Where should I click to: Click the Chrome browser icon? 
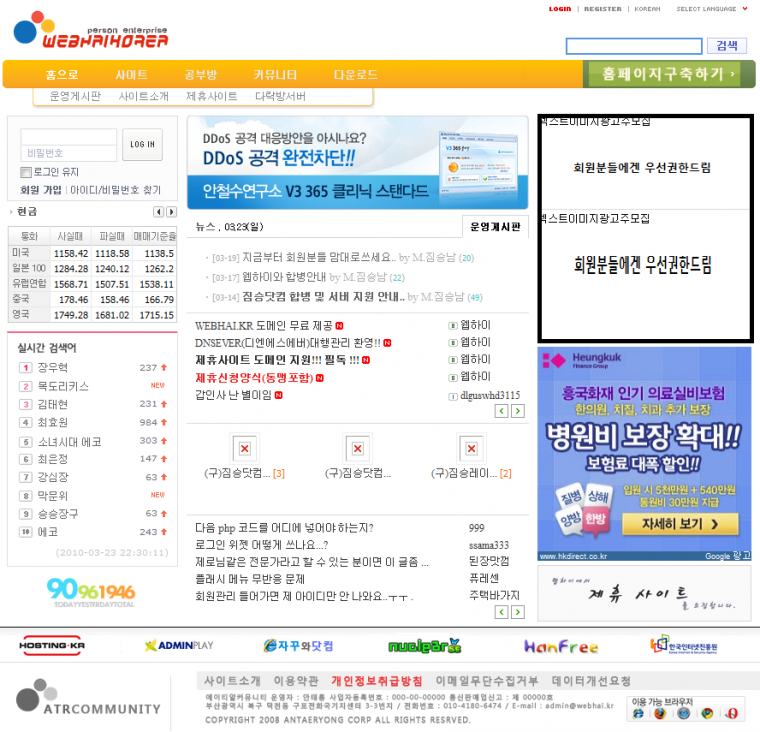[707, 713]
